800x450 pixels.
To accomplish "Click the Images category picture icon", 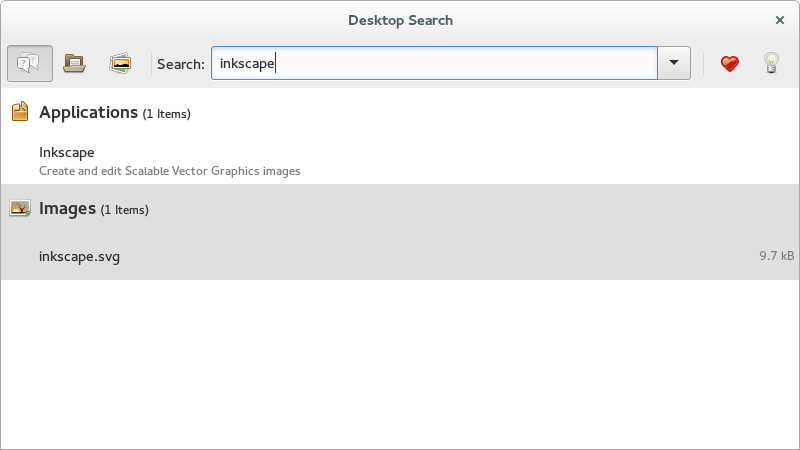I will pyautogui.click(x=19, y=208).
